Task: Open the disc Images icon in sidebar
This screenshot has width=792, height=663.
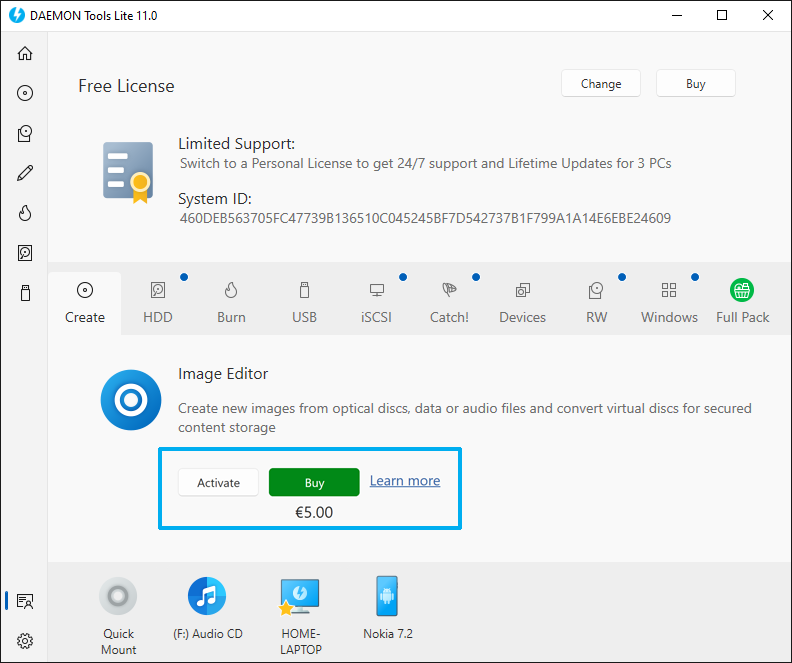Action: click(x=25, y=93)
